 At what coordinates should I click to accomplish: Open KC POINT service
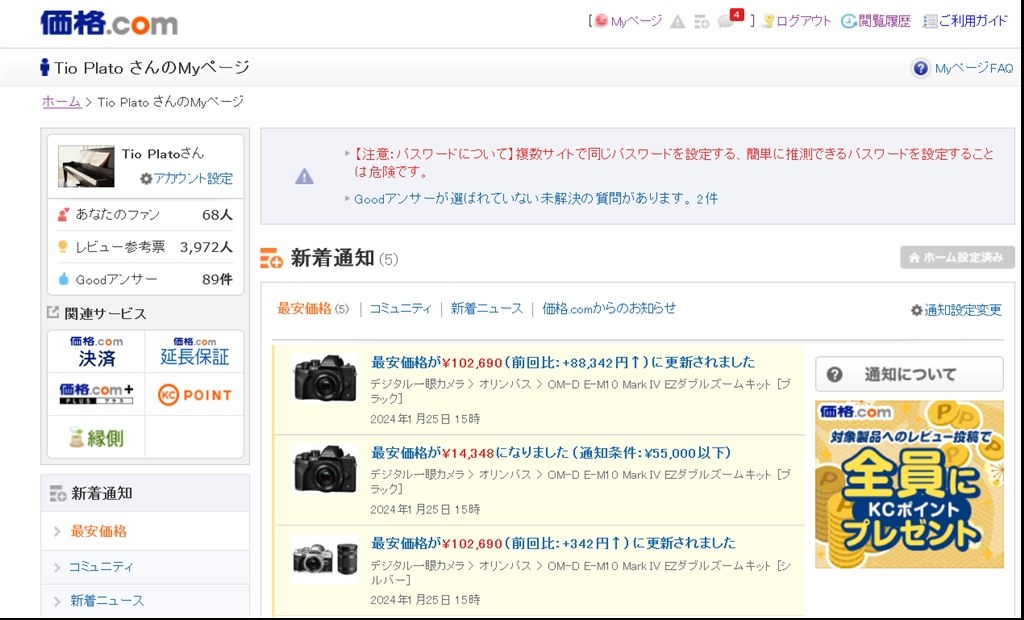[195, 395]
